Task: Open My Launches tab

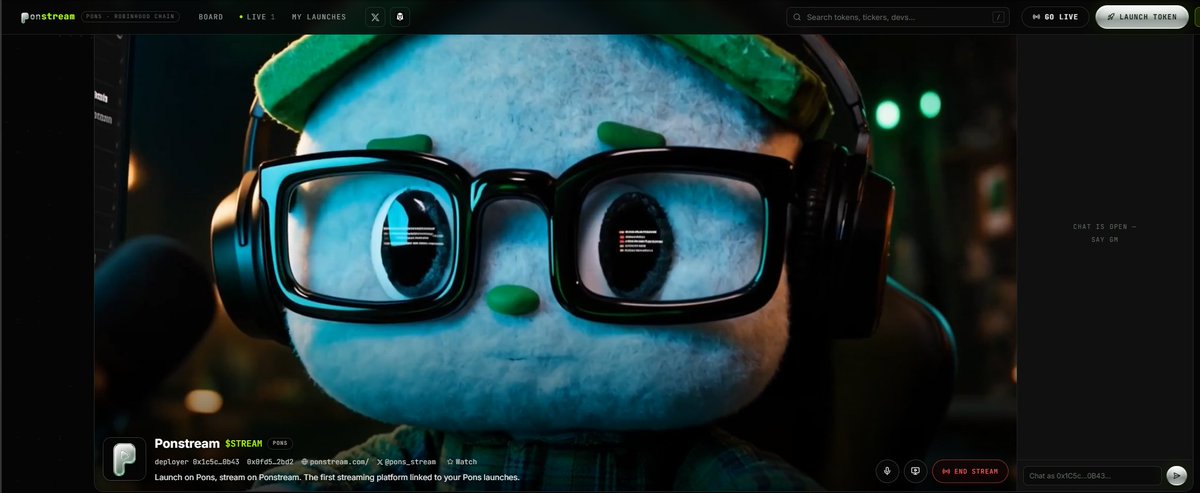Action: [x=319, y=17]
